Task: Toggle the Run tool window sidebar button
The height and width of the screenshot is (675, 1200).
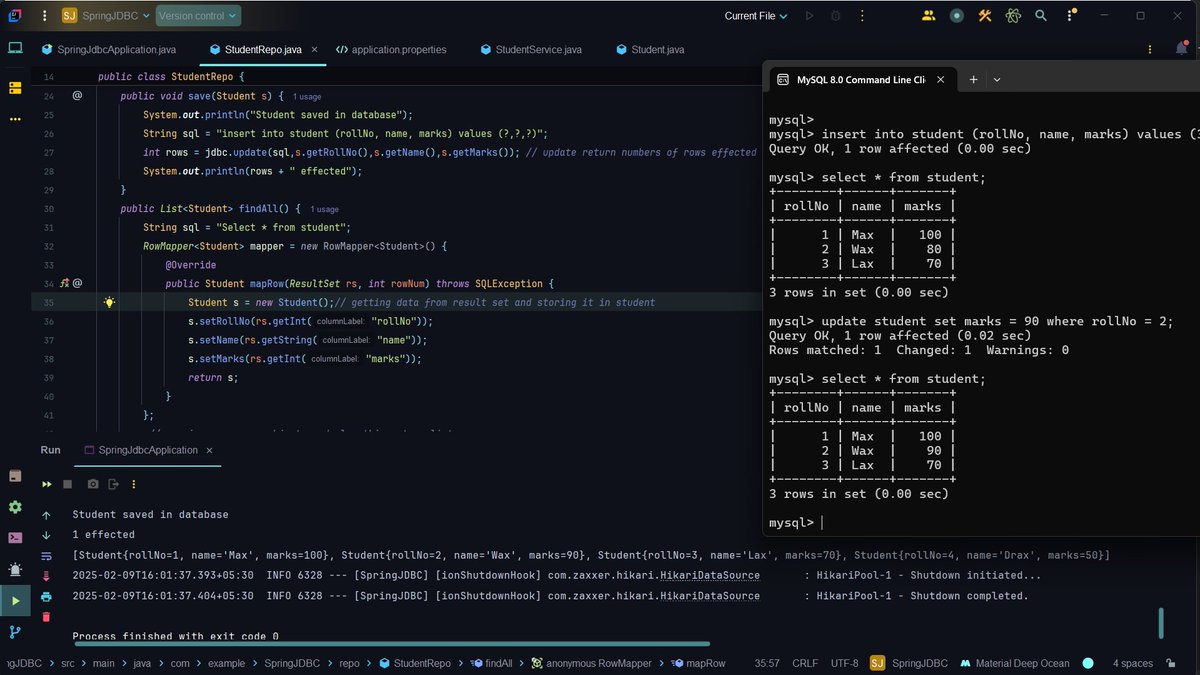Action: point(15,601)
